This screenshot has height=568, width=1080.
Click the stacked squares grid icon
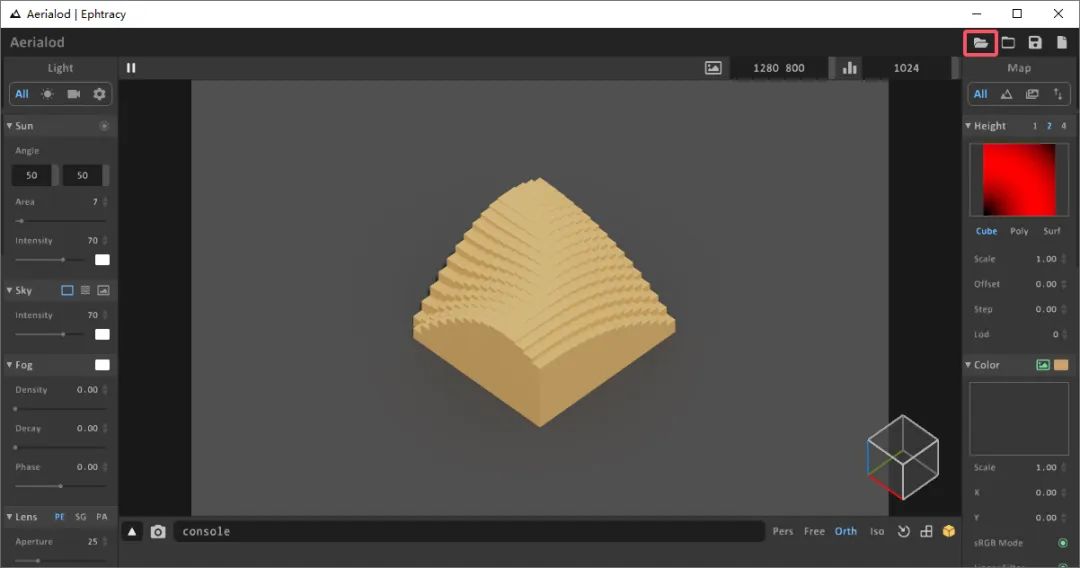click(x=926, y=532)
